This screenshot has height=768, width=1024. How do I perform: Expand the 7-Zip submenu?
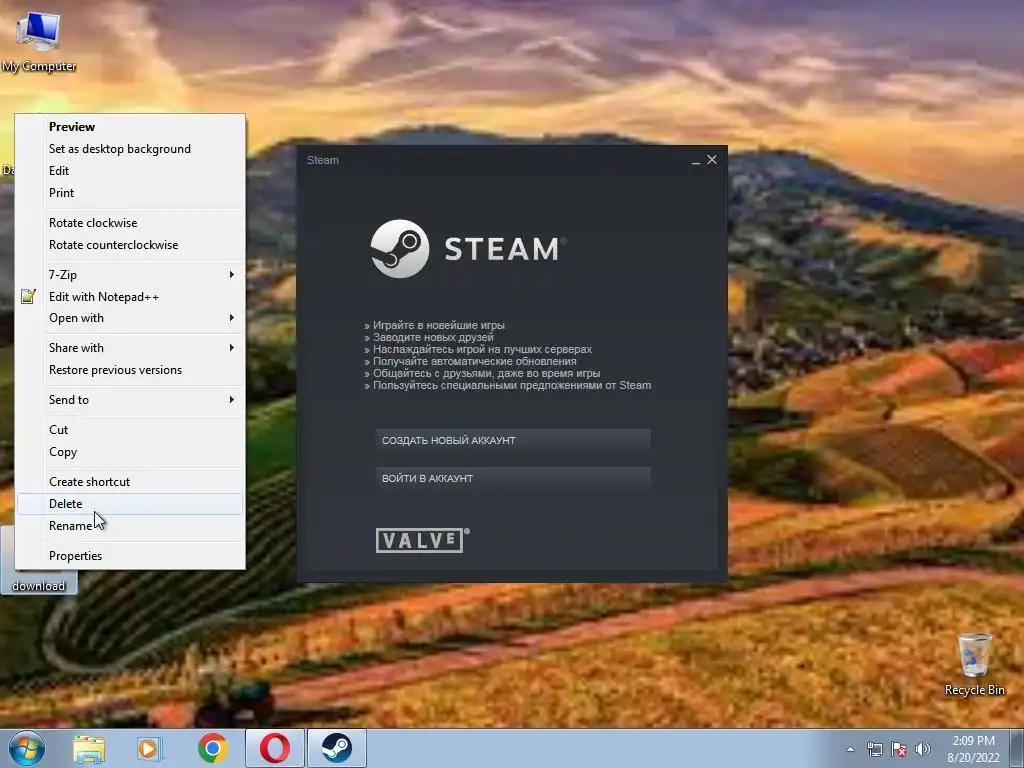[130, 275]
